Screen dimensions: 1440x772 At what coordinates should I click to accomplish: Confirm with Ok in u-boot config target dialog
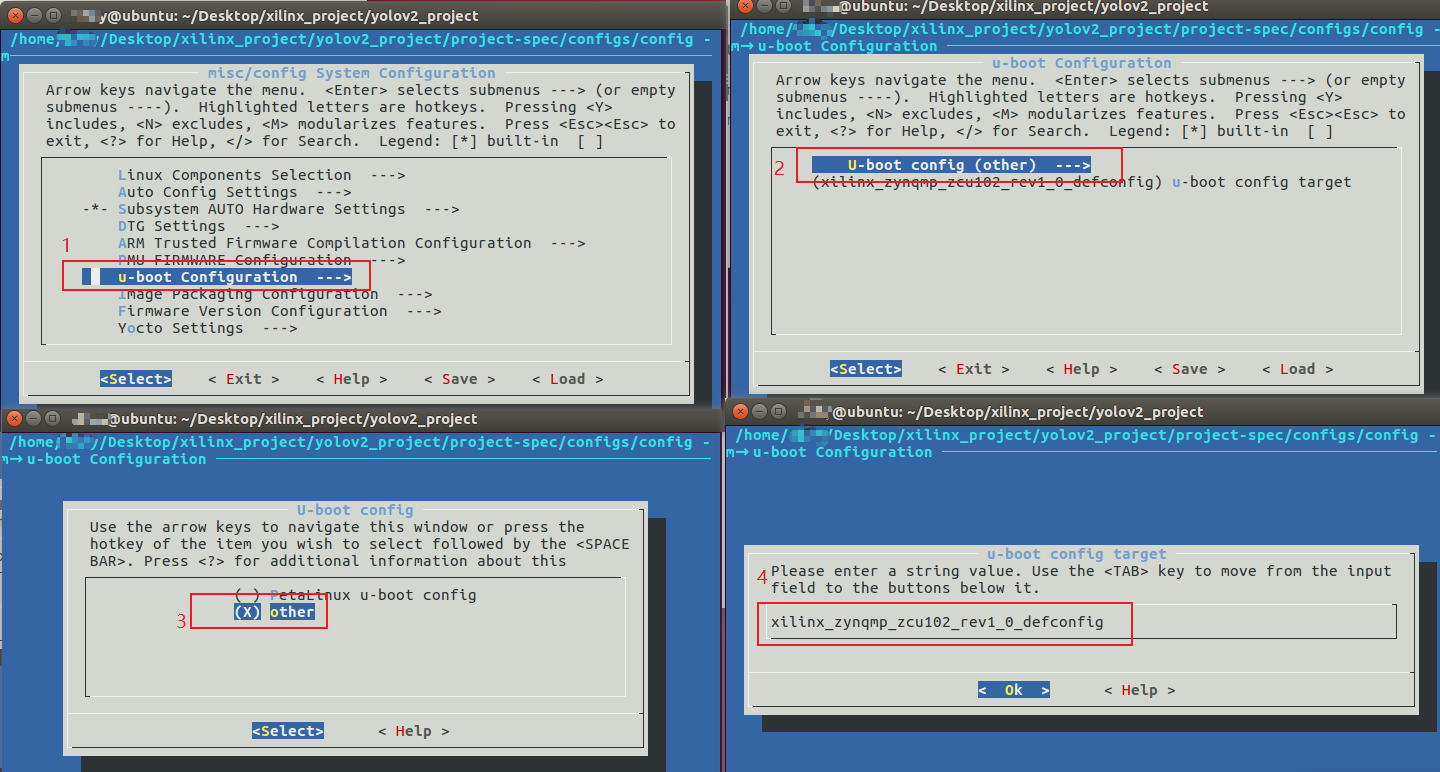pos(1014,690)
